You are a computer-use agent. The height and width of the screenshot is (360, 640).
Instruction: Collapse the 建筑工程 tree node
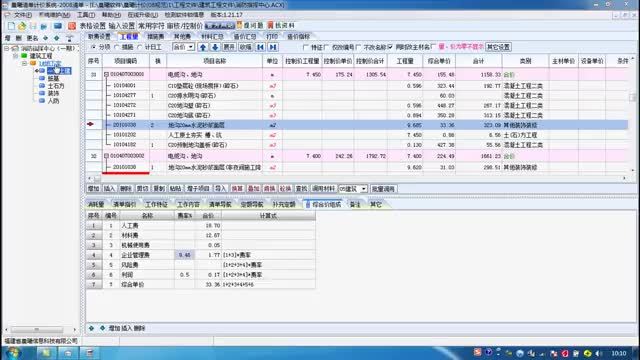[x=16, y=56]
